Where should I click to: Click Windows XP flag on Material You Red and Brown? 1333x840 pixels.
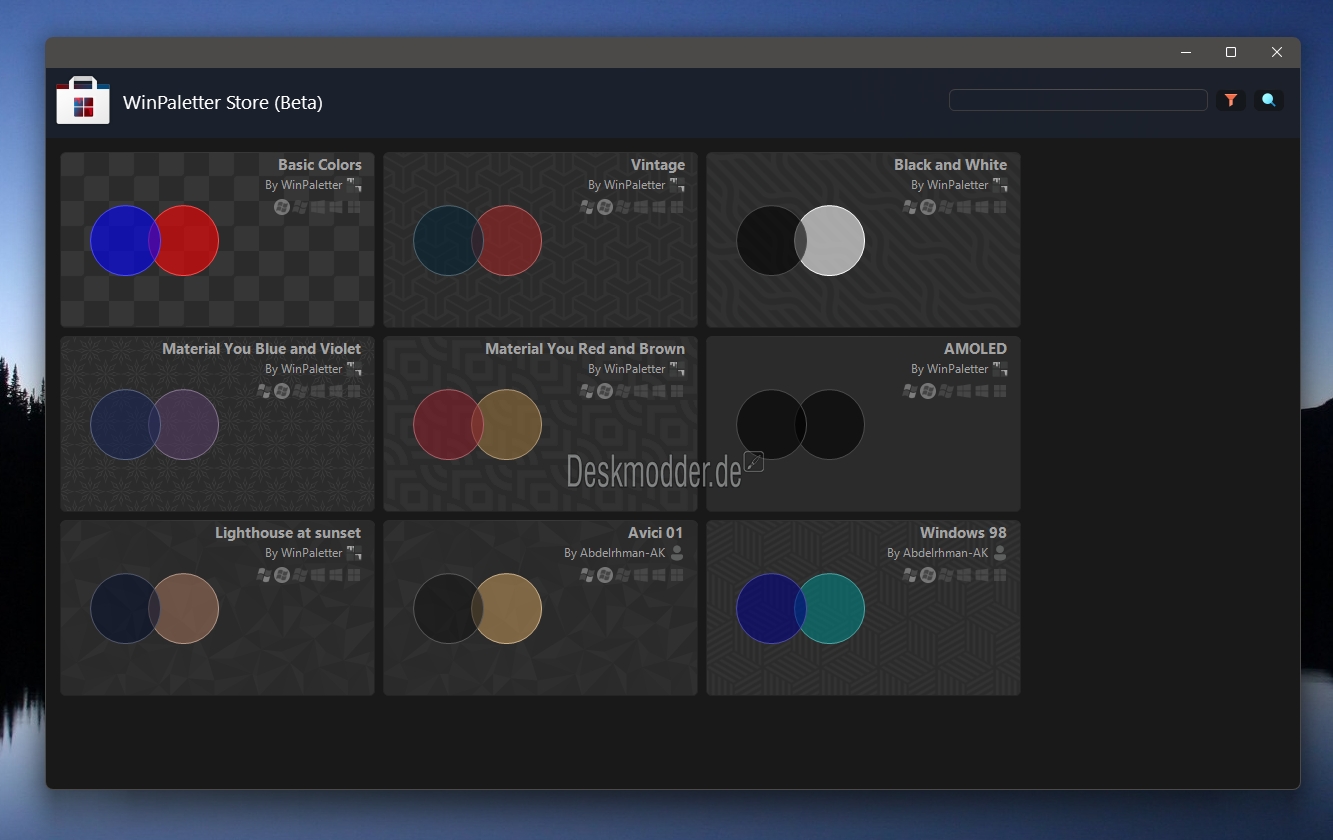click(587, 391)
